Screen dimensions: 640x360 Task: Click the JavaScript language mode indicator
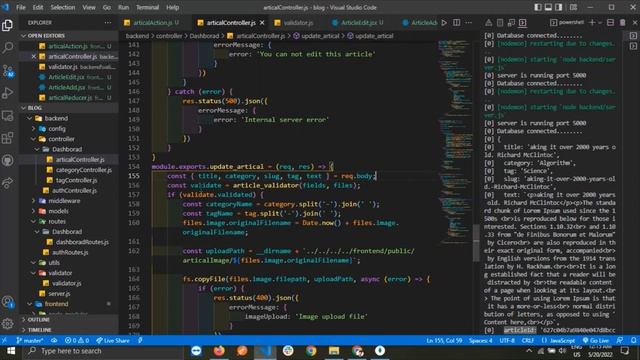tap(558, 340)
